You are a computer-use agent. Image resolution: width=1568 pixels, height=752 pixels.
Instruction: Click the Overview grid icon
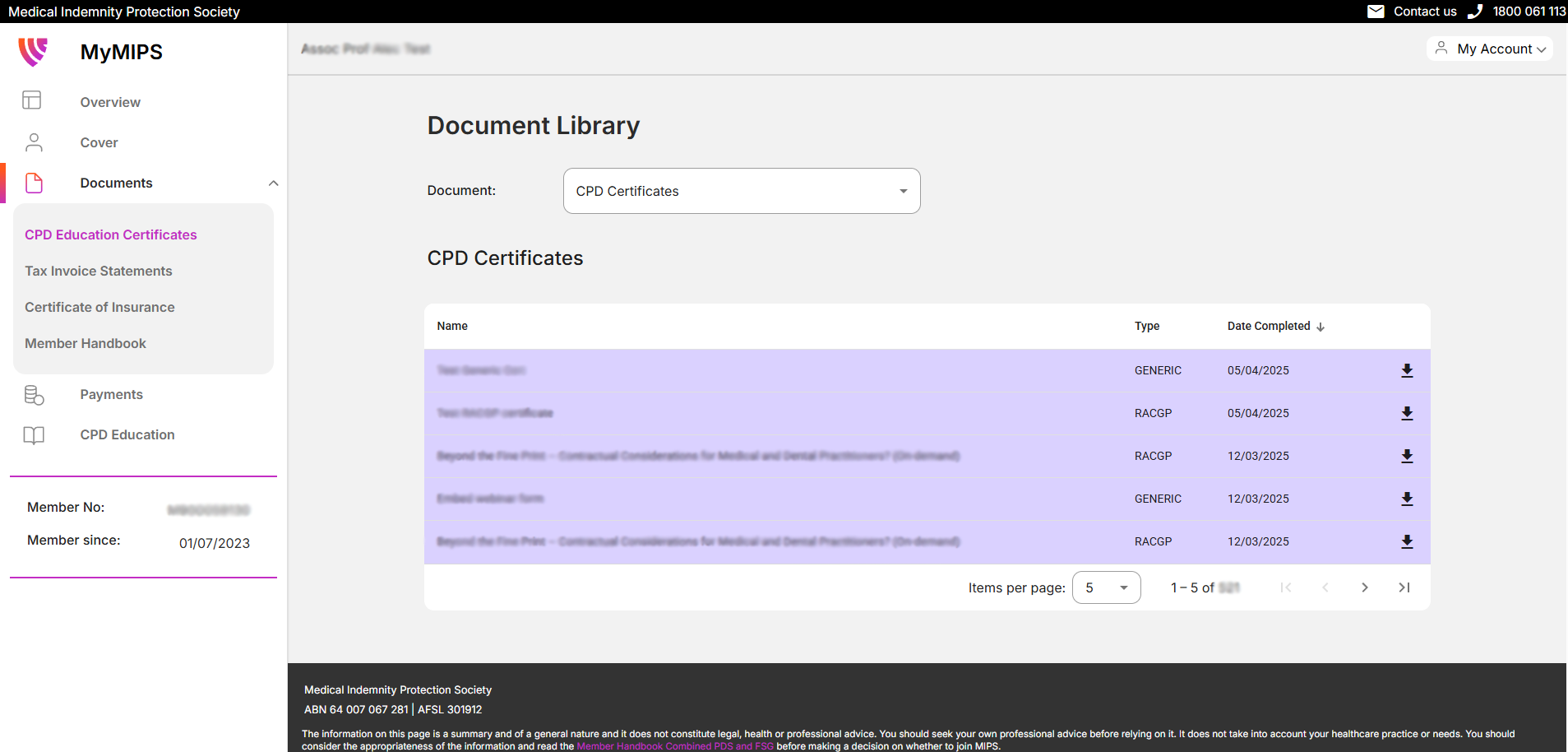pos(32,100)
